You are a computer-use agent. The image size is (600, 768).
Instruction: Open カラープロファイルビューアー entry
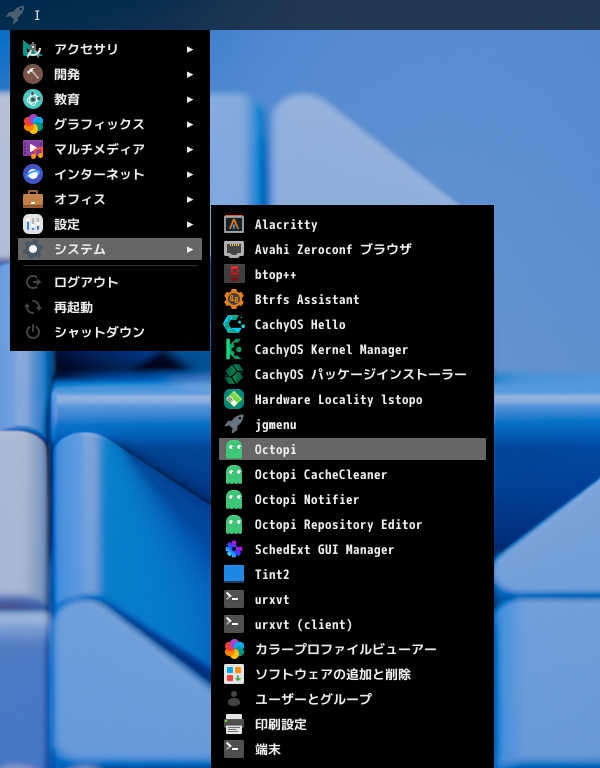(352, 649)
